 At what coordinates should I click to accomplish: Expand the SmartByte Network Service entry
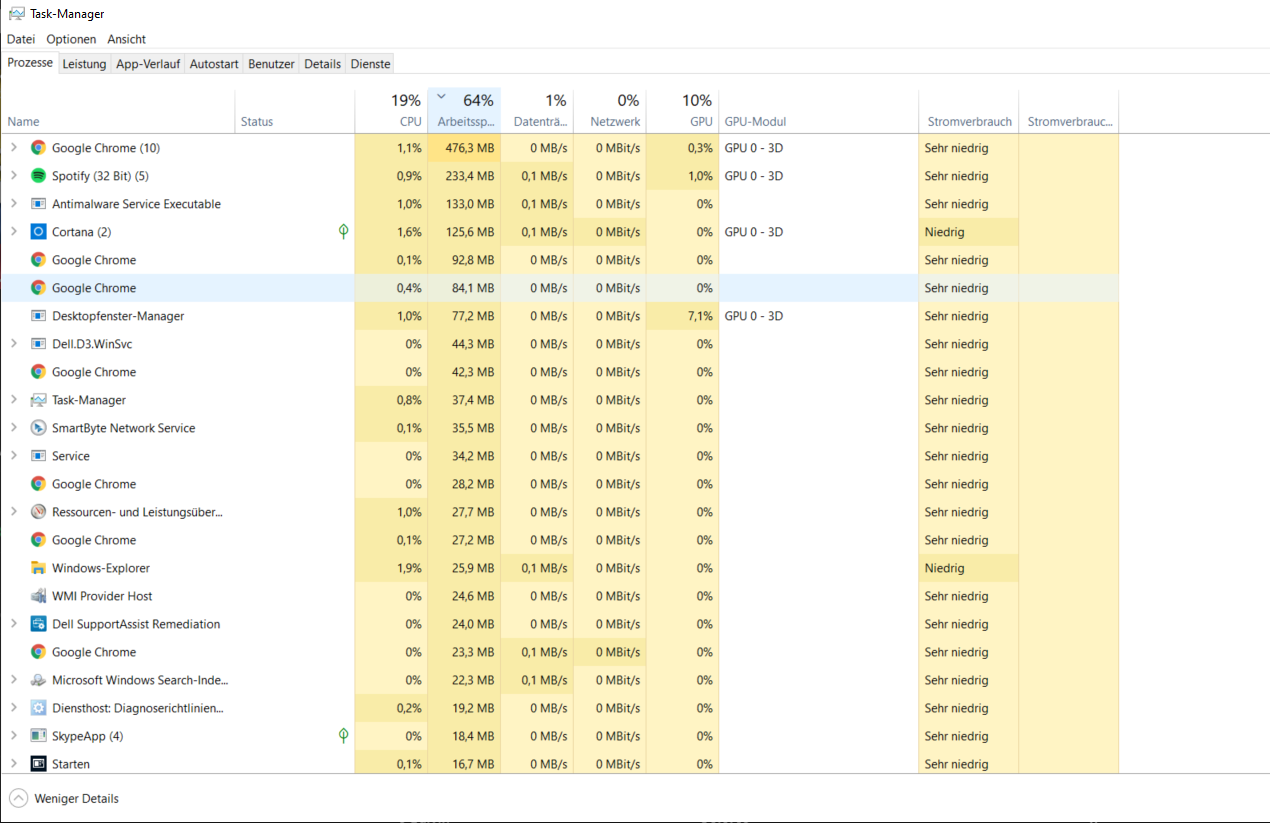tap(13, 428)
